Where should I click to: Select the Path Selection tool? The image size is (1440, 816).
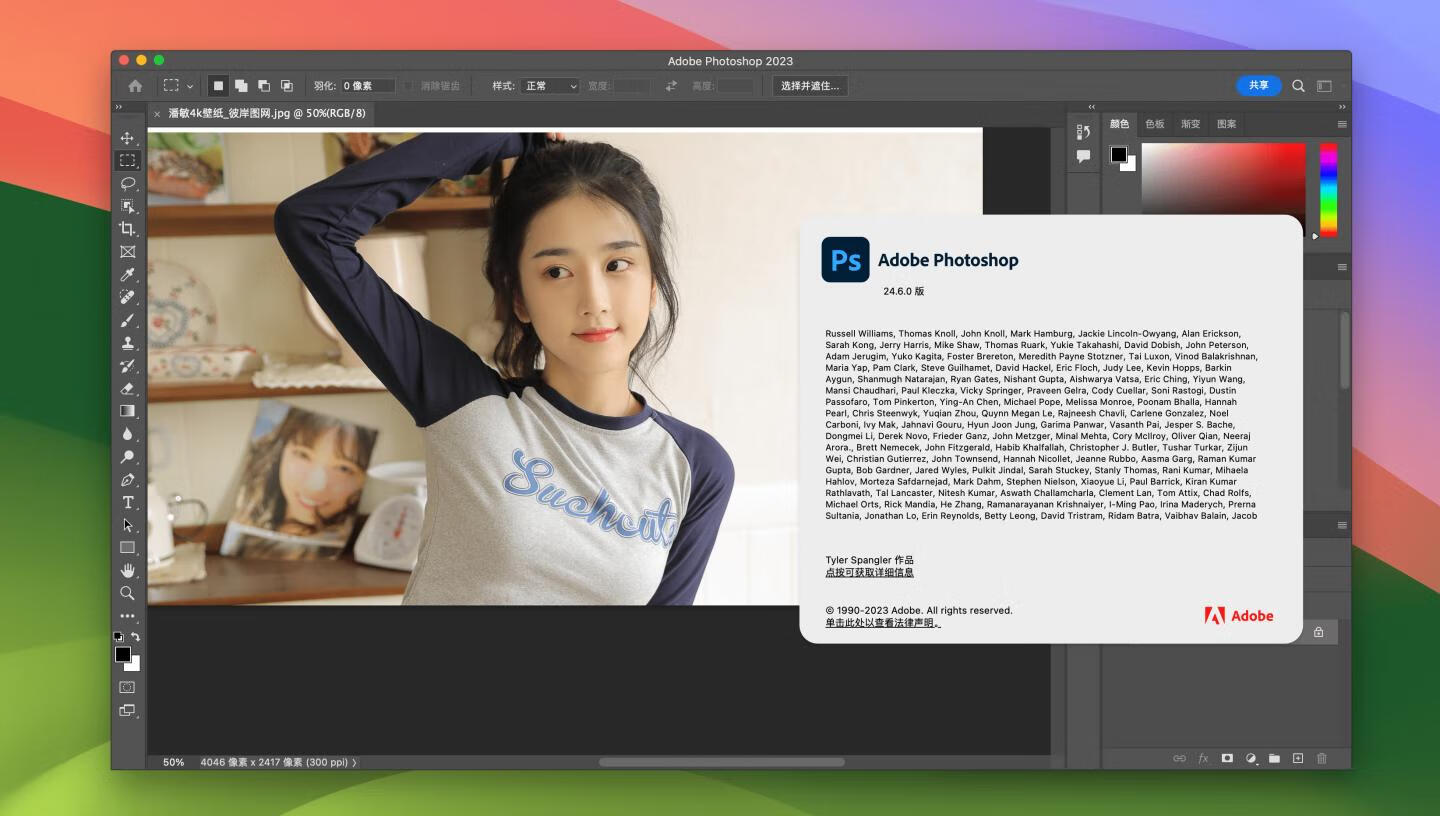click(127, 525)
